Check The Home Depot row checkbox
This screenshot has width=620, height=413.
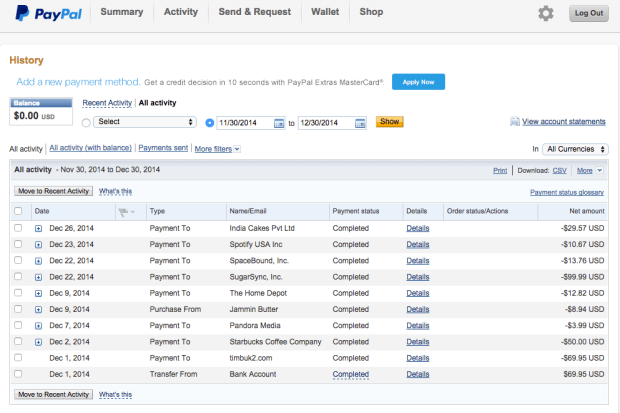coord(18,293)
